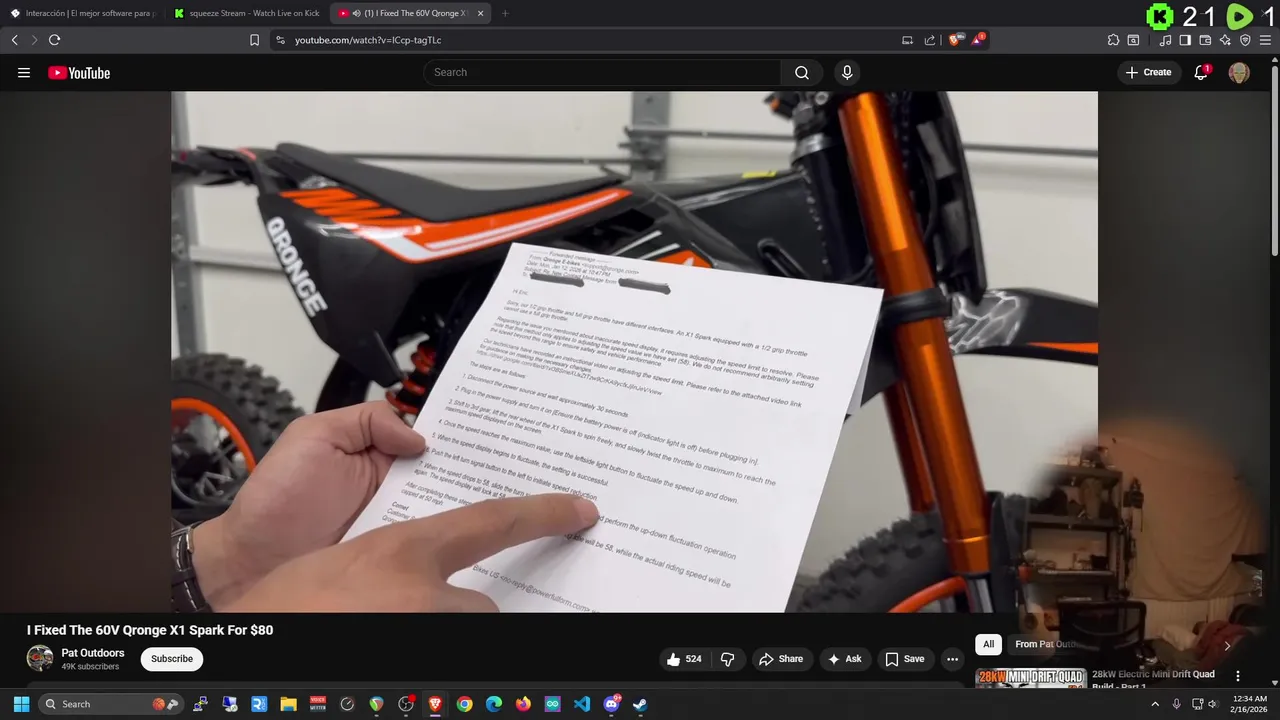Open a new browser tab

pos(505,13)
